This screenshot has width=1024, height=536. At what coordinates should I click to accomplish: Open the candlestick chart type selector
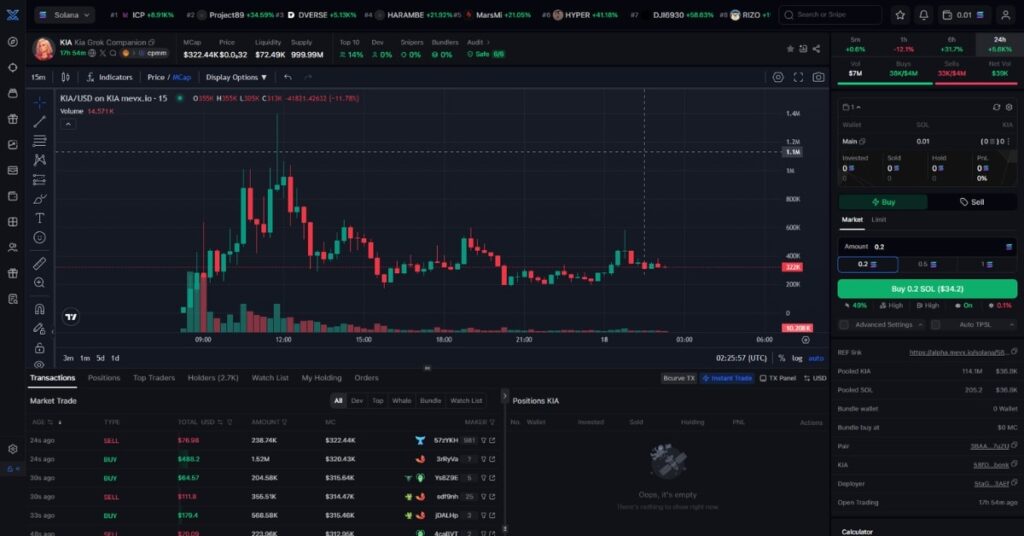[65, 77]
